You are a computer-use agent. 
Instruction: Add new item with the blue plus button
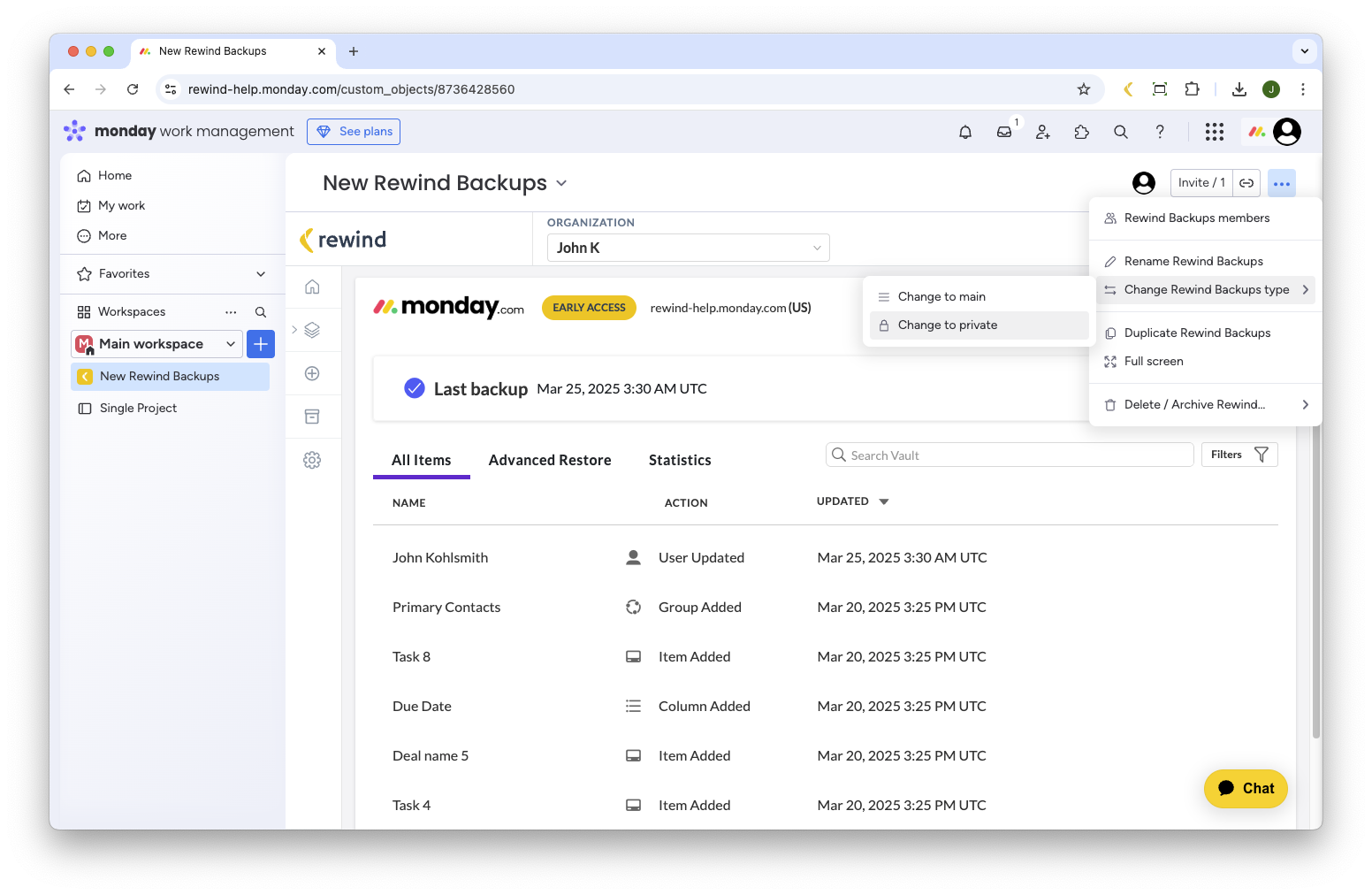click(261, 344)
